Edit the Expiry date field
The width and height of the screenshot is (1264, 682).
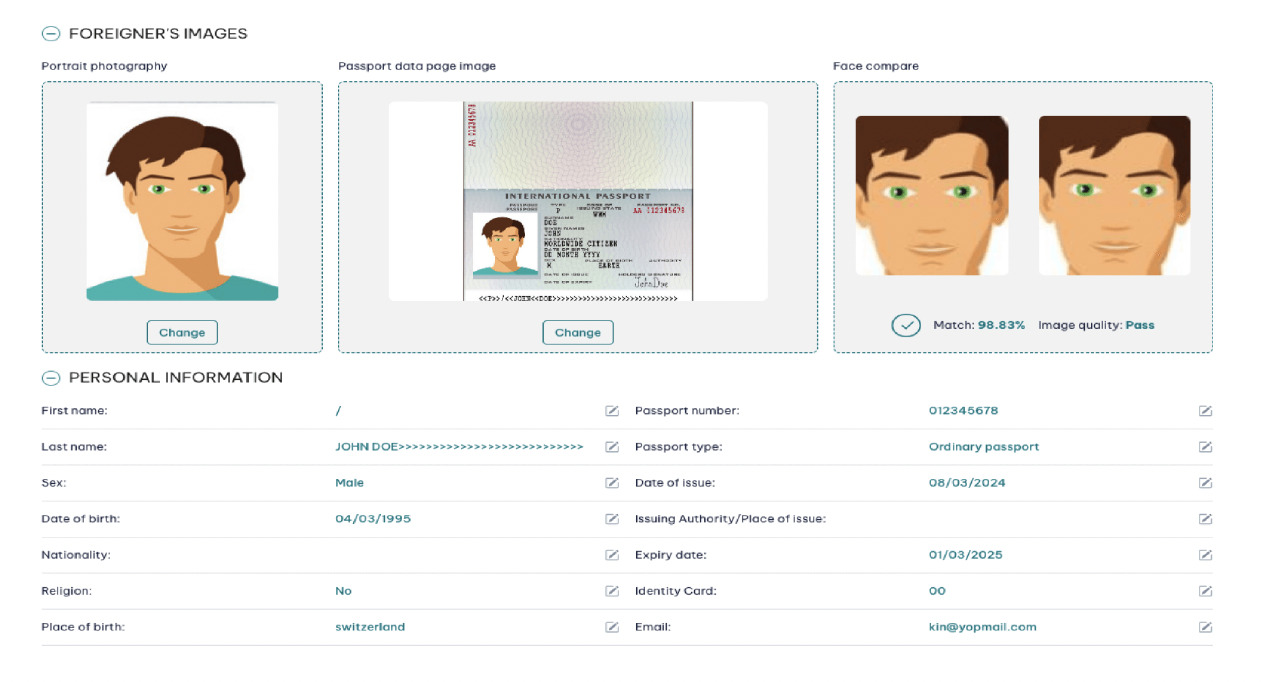coord(1205,554)
